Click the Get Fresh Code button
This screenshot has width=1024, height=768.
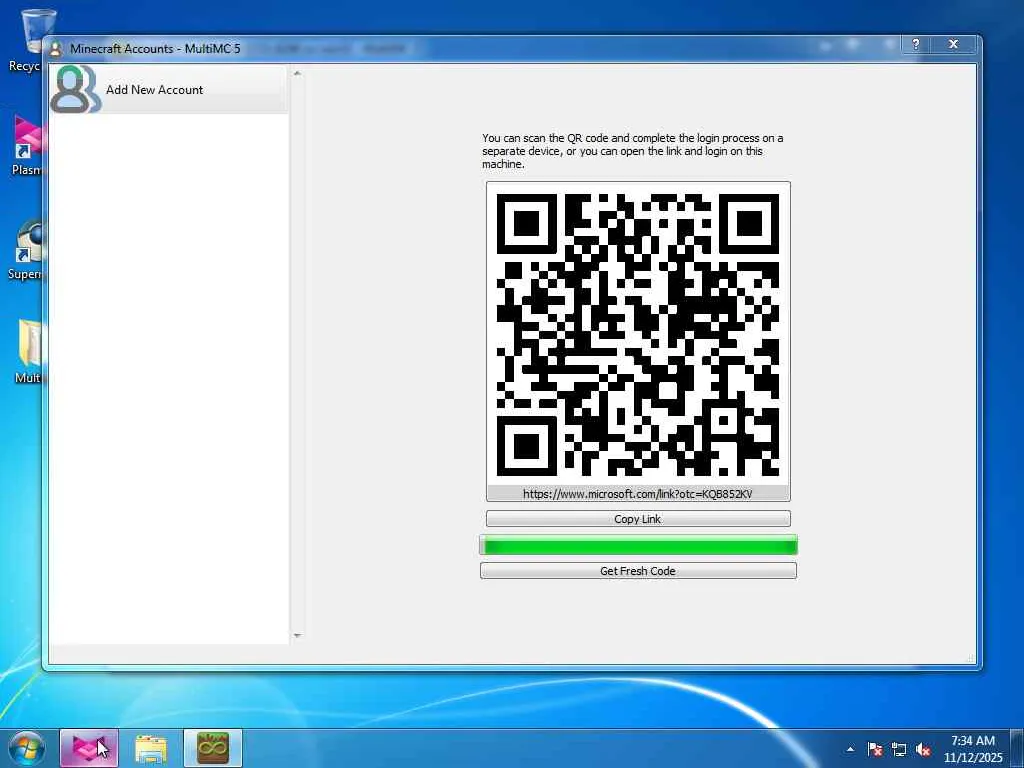click(638, 571)
